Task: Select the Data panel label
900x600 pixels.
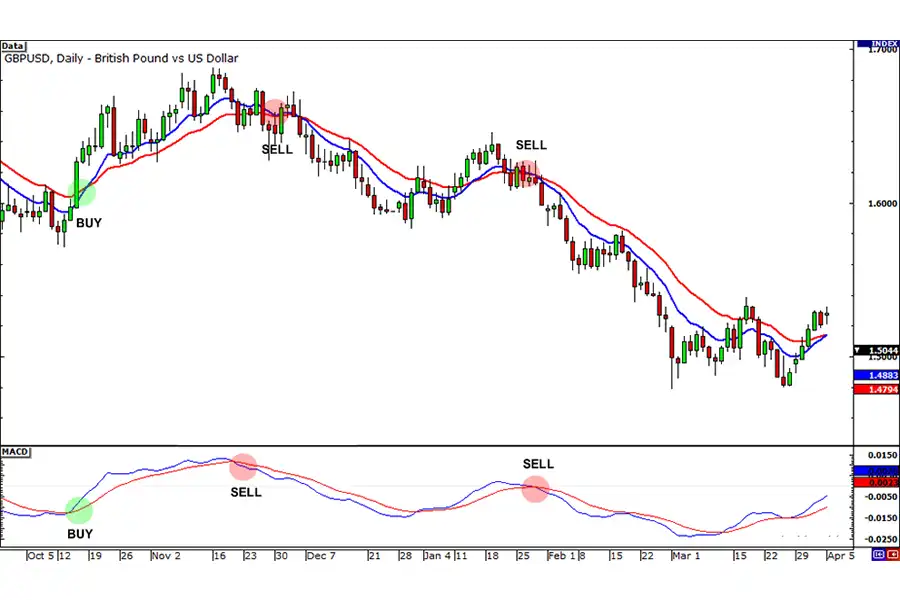Action: pyautogui.click(x=13, y=46)
